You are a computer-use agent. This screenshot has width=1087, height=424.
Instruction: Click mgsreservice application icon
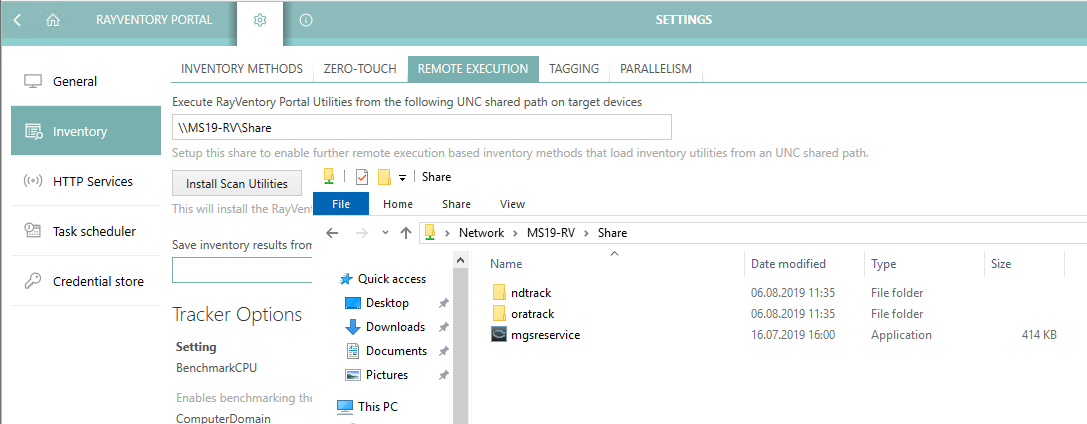[499, 335]
